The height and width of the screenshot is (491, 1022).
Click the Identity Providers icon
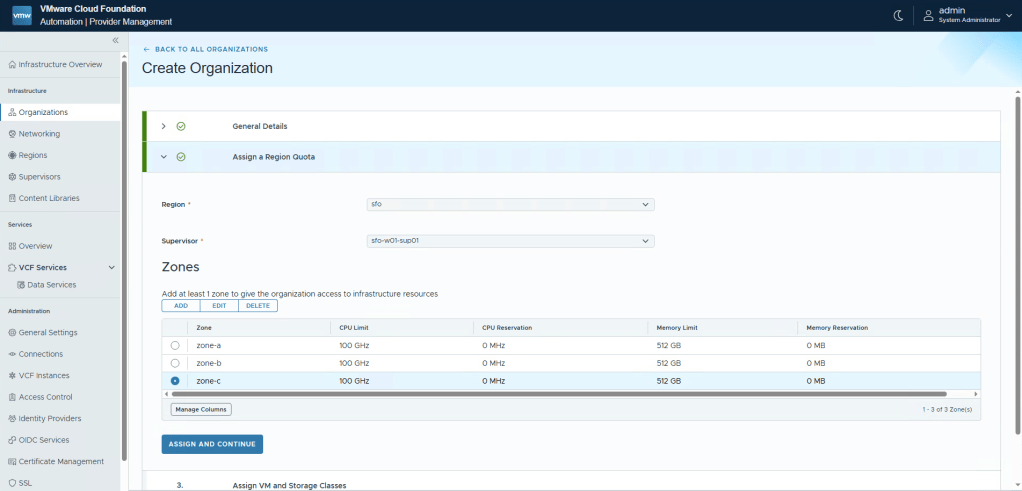pyautogui.click(x=12, y=419)
